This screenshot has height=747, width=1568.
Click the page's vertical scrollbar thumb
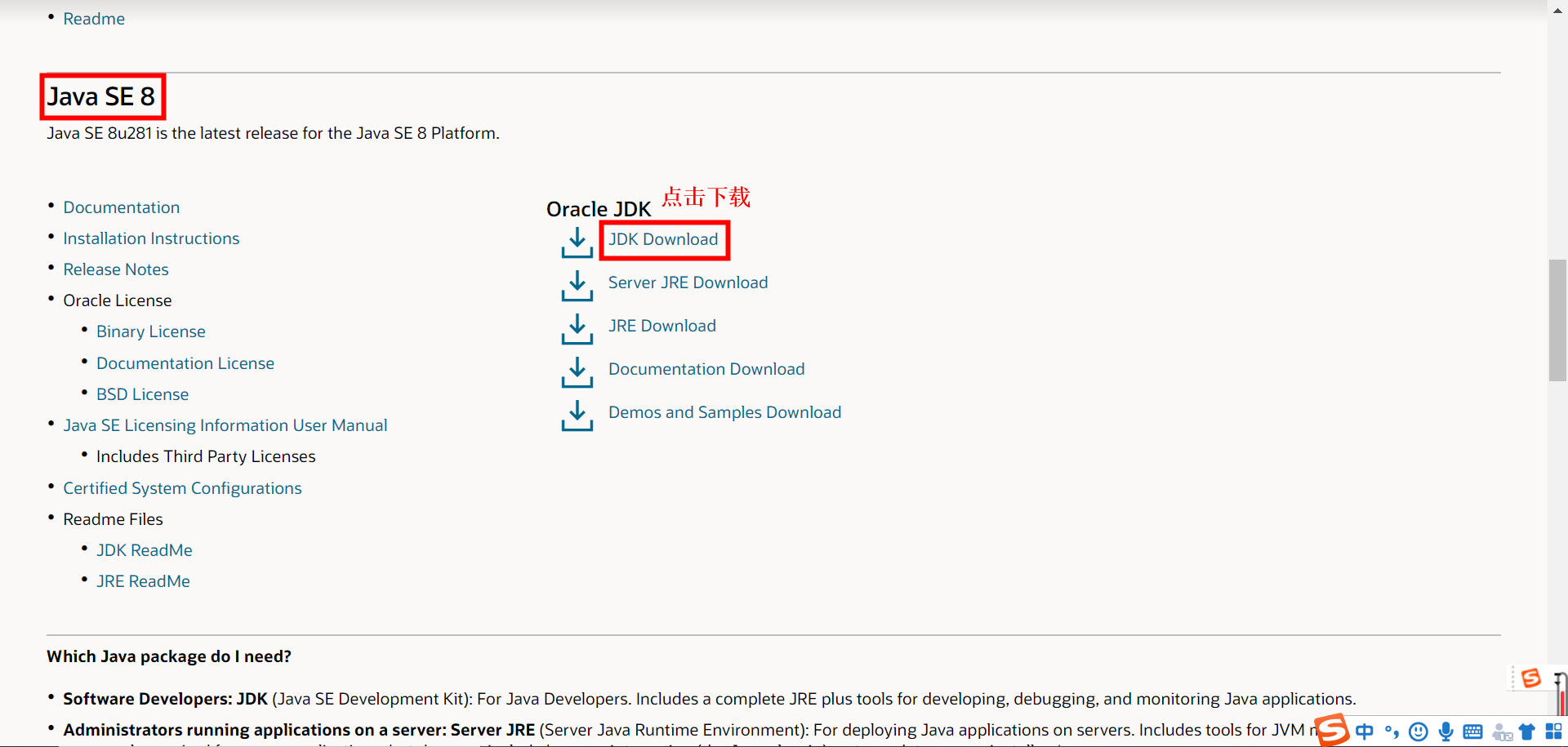1557,320
